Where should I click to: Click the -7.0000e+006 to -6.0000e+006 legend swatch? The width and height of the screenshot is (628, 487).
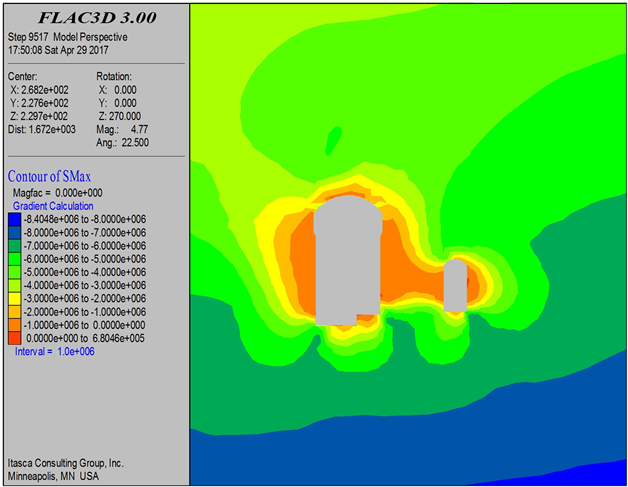[15, 245]
